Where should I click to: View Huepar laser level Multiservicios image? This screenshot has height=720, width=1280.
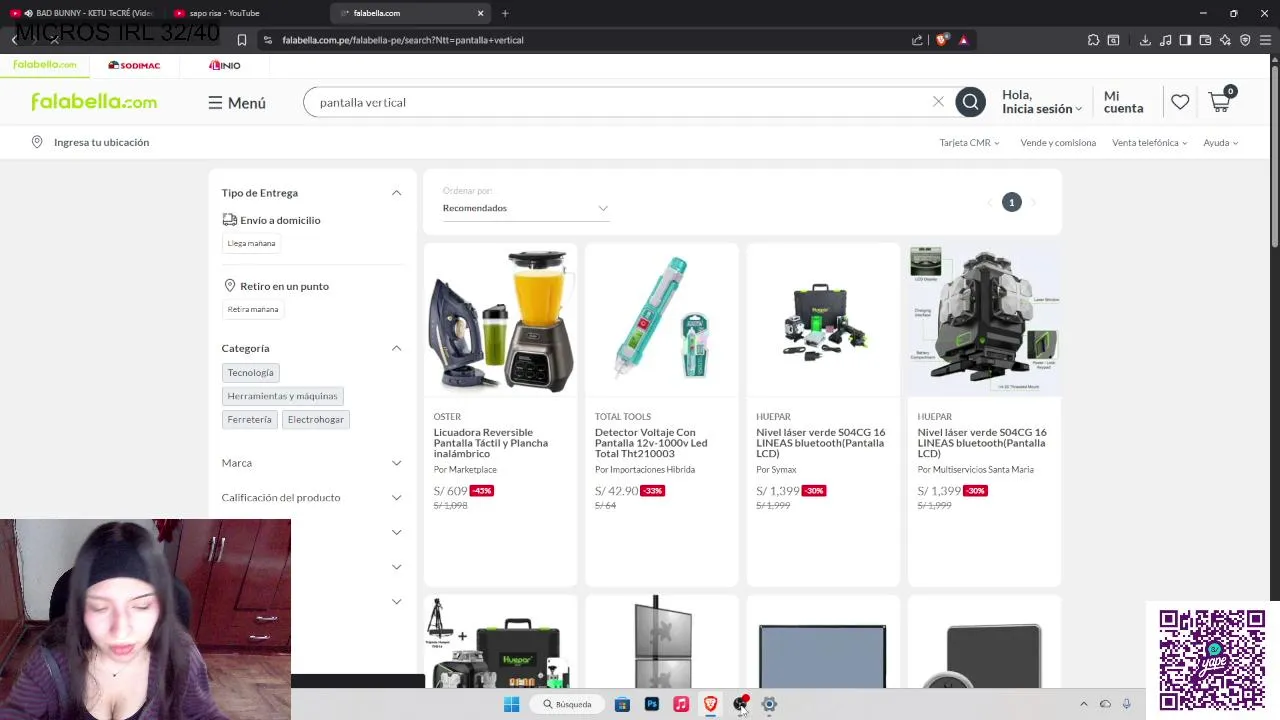click(x=984, y=320)
